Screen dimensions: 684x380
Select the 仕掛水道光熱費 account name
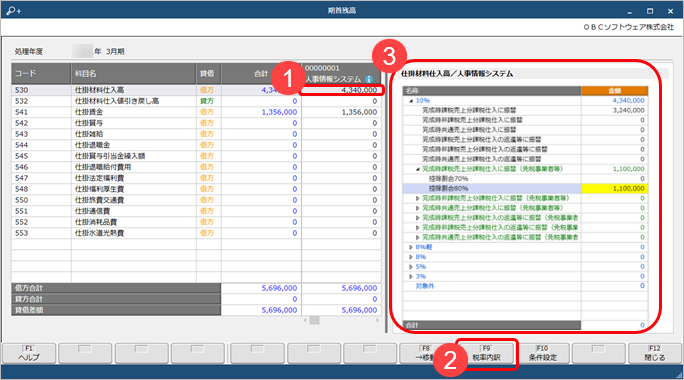click(x=99, y=233)
